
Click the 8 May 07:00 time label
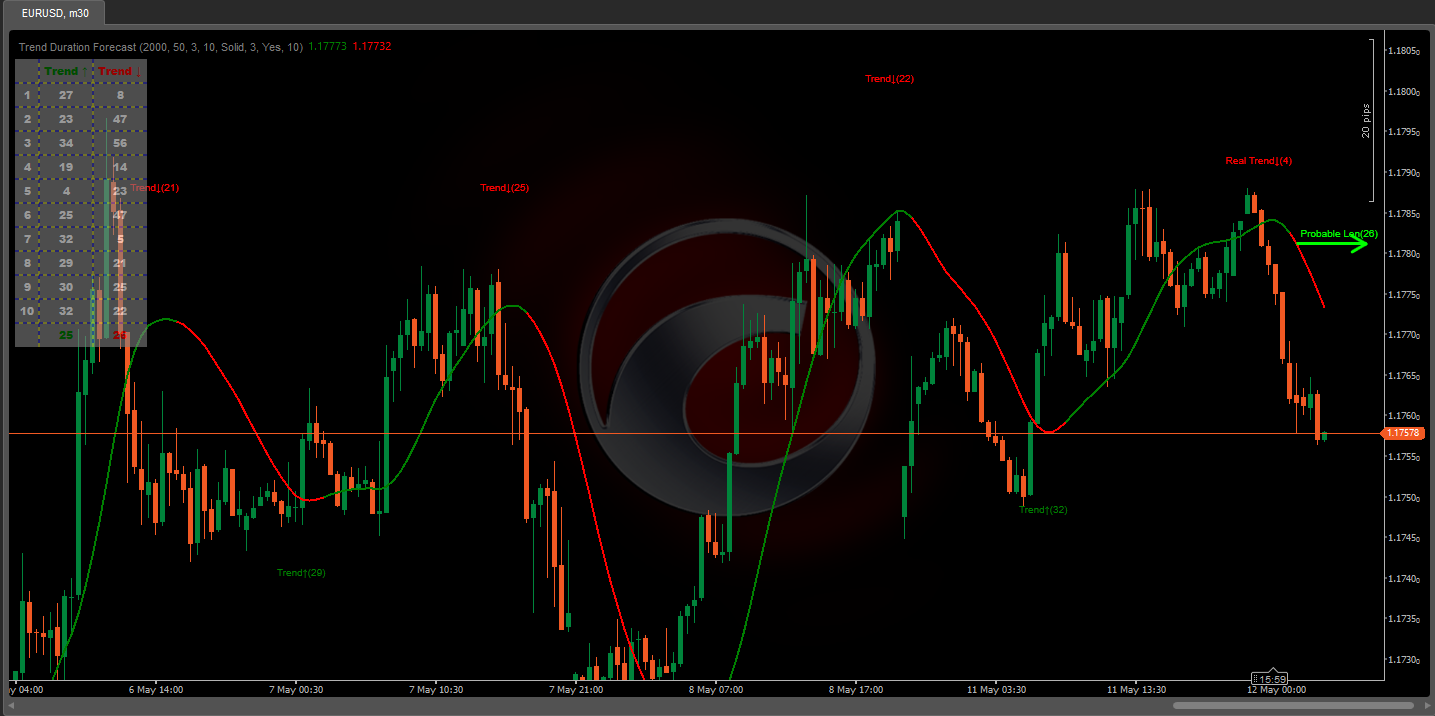tap(715, 690)
